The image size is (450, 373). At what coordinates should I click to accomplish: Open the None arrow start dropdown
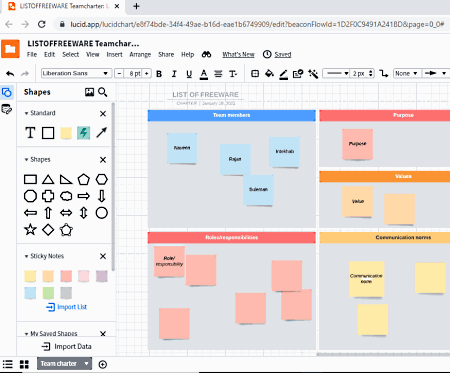[406, 73]
